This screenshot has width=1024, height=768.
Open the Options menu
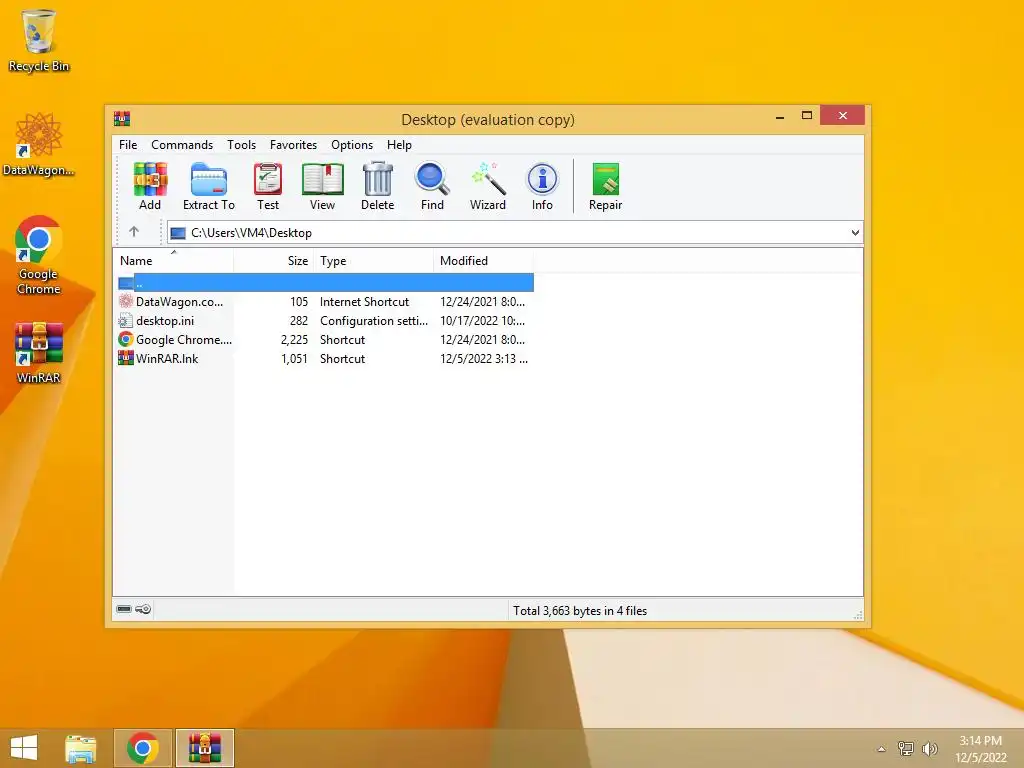[352, 145]
